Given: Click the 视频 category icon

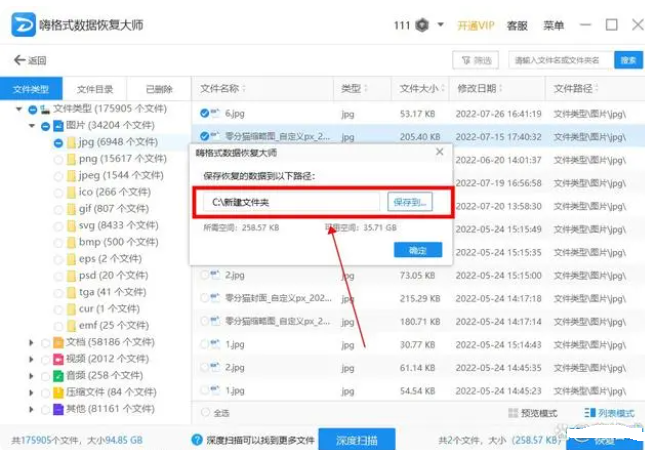Looking at the screenshot, I should (x=58, y=359).
